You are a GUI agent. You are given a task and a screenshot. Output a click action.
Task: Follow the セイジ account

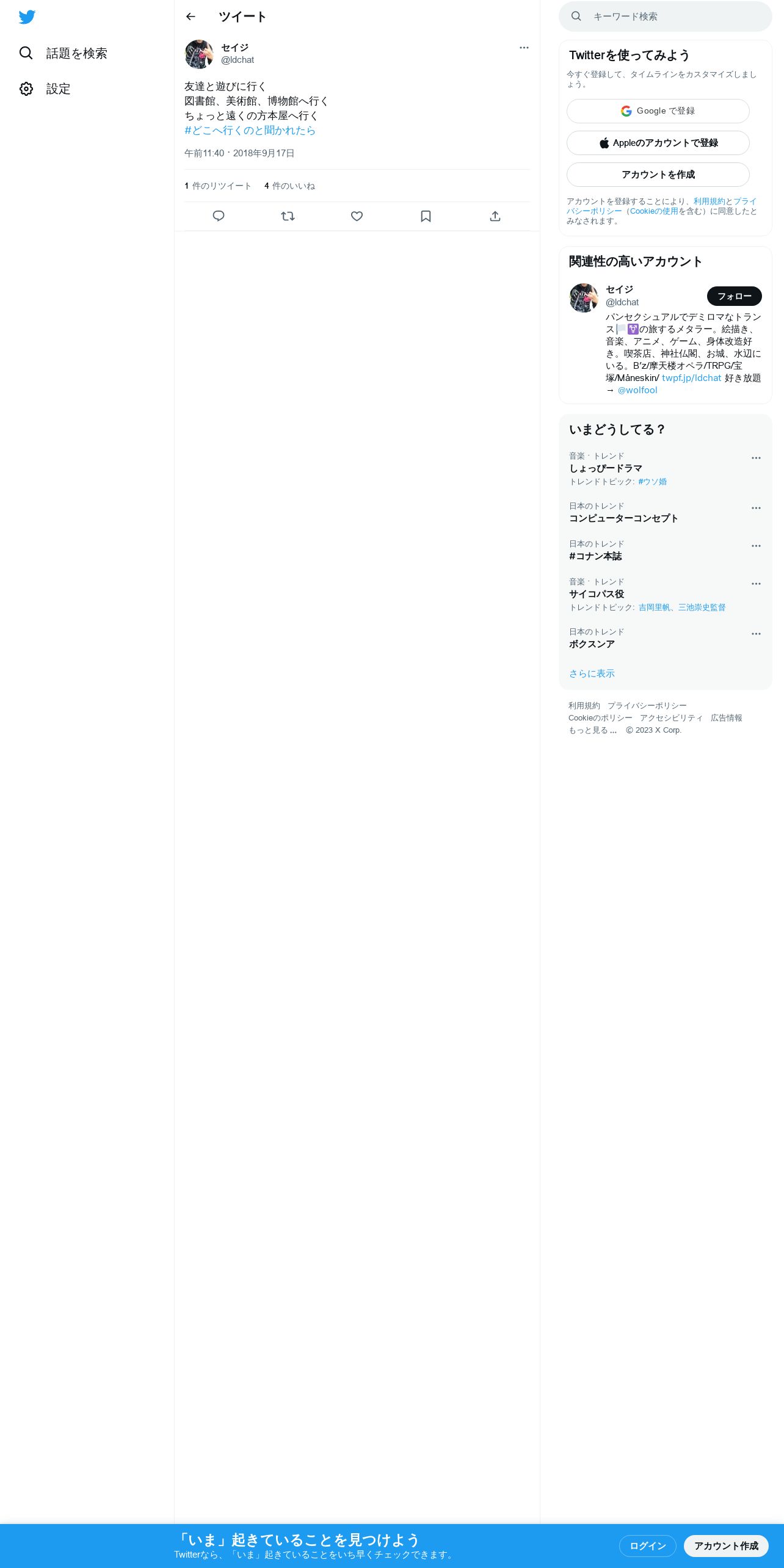point(734,296)
